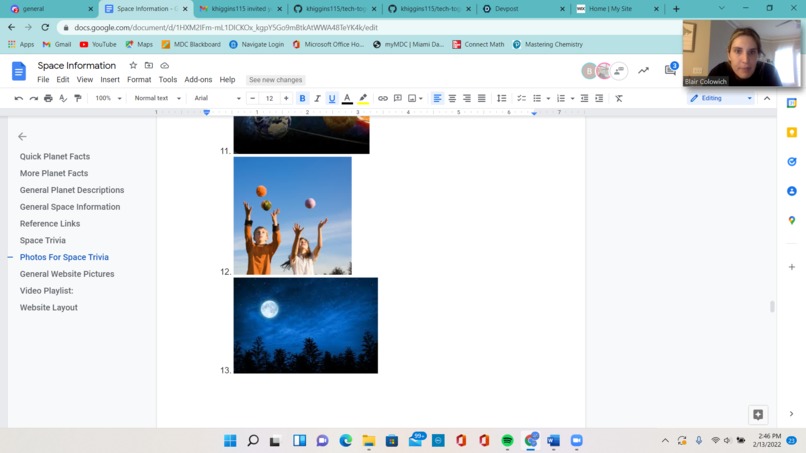Align text to the right
806x453 pixels.
tap(467, 98)
